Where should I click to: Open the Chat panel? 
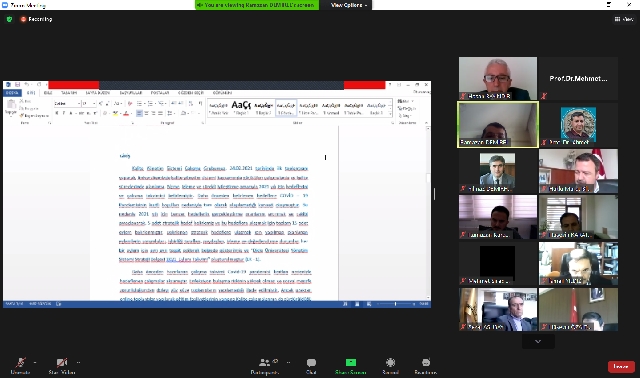click(x=311, y=362)
